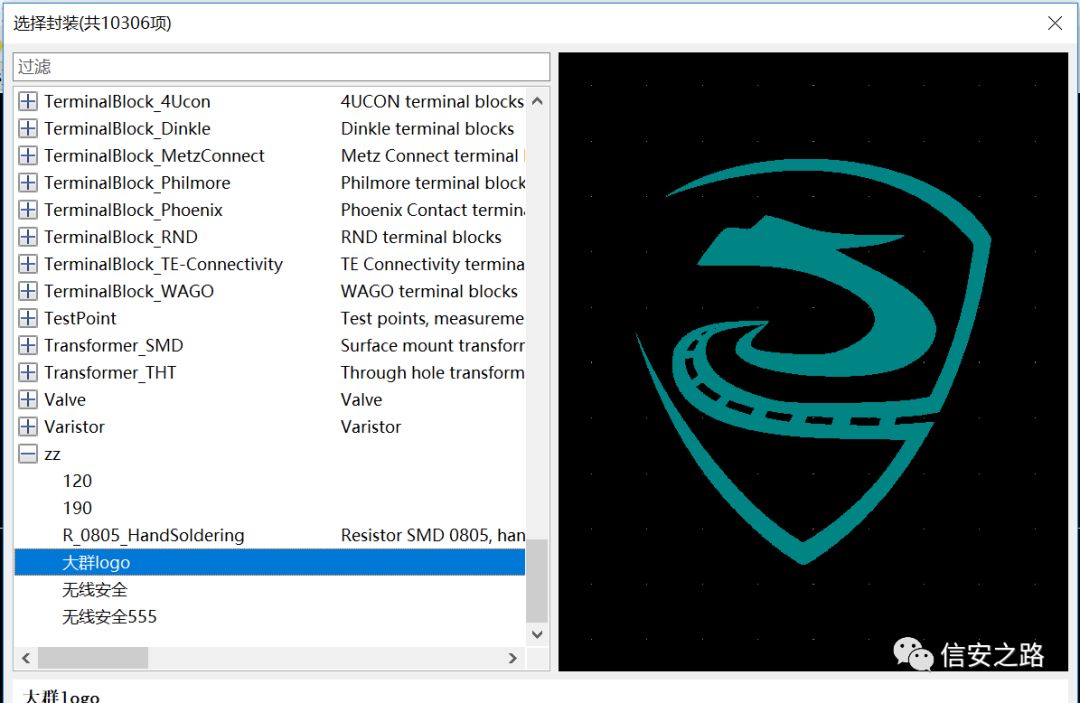Expand the TerminalBlock_Philmore library
Screen dimensions: 1080x703
(x=28, y=182)
